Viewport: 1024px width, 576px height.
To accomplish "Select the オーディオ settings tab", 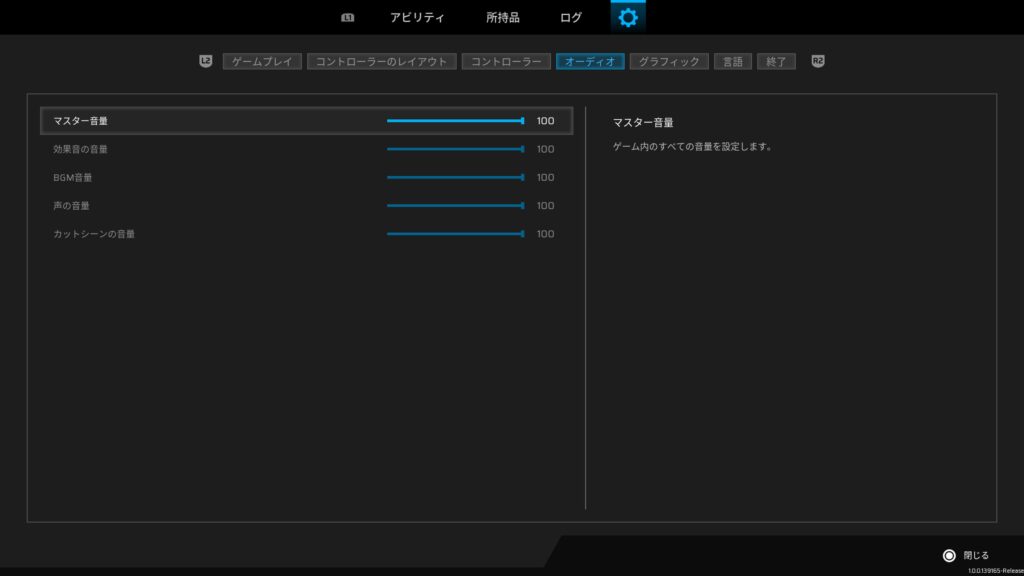I will coord(590,61).
